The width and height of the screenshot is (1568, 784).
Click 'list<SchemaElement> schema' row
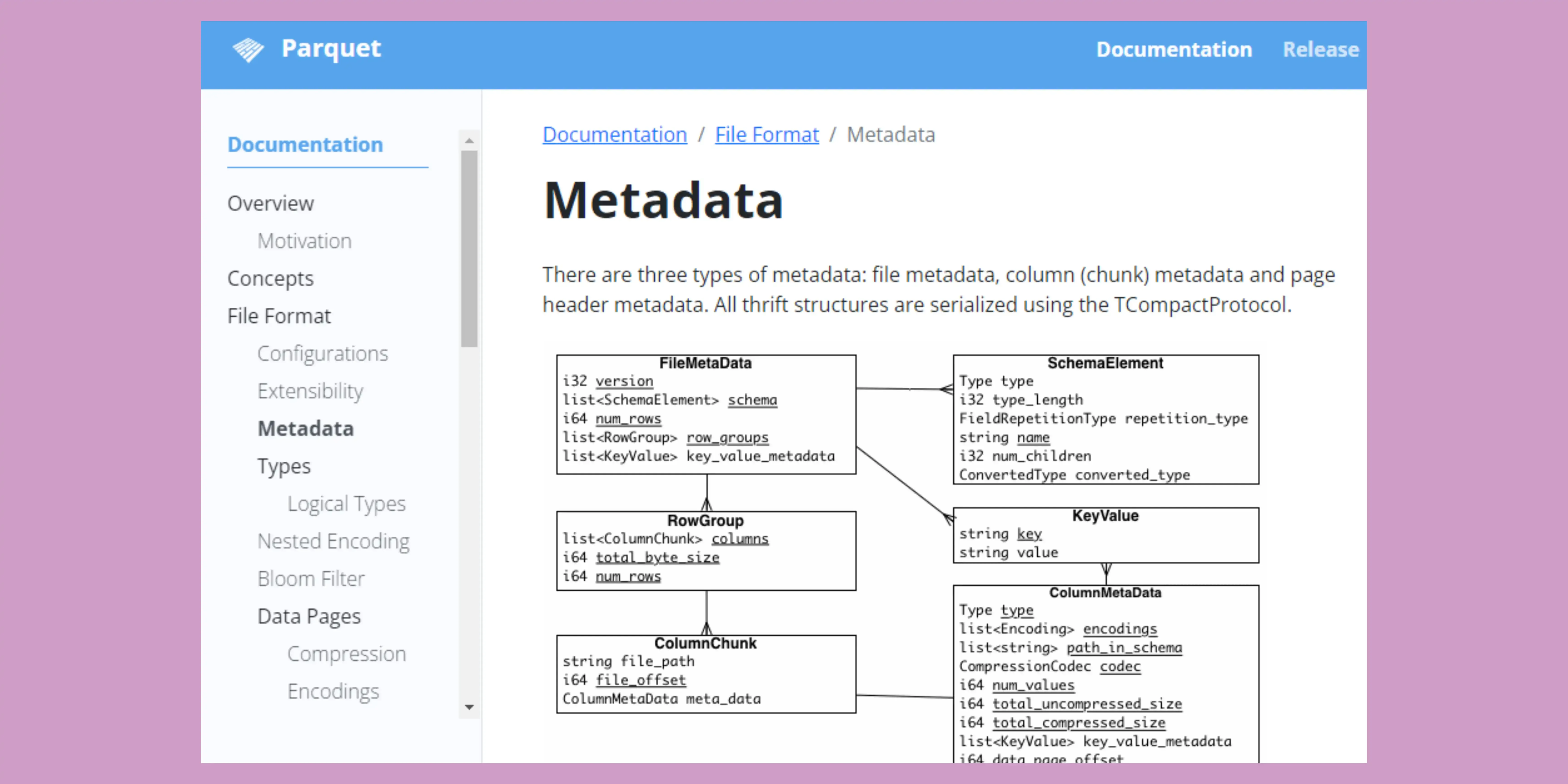pyautogui.click(x=670, y=401)
